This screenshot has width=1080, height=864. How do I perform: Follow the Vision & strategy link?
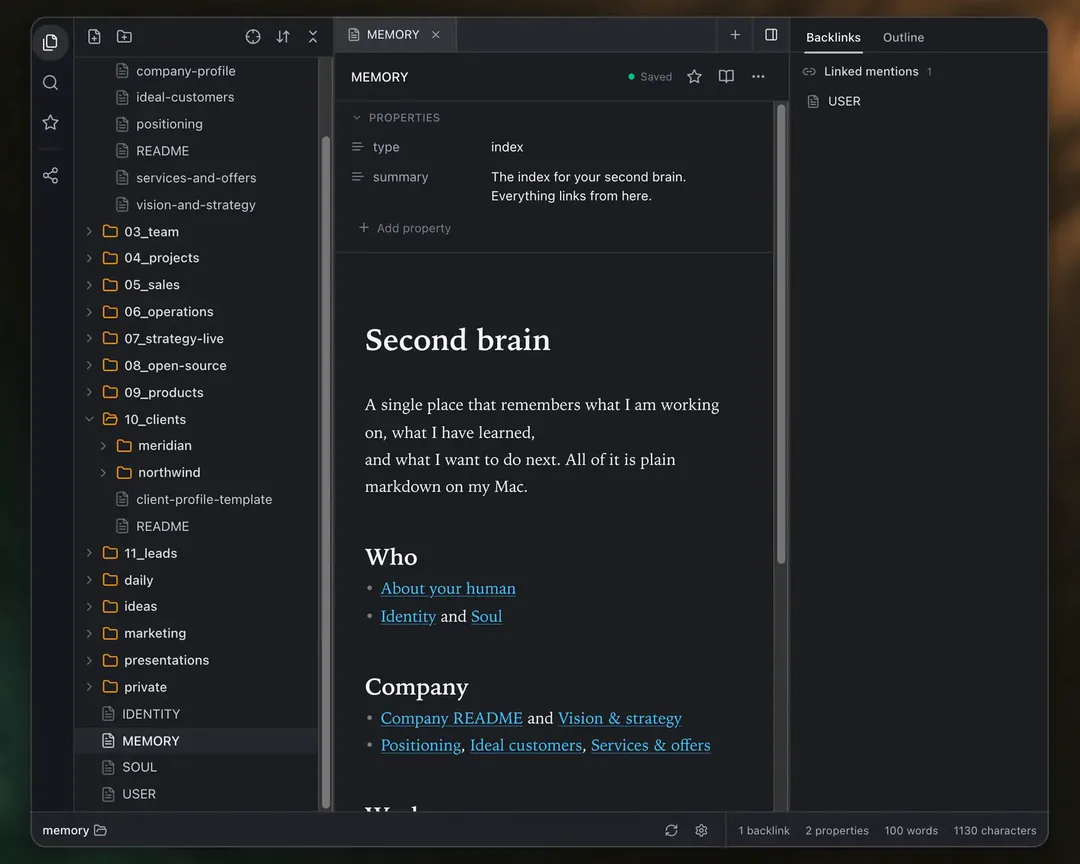[x=620, y=718]
